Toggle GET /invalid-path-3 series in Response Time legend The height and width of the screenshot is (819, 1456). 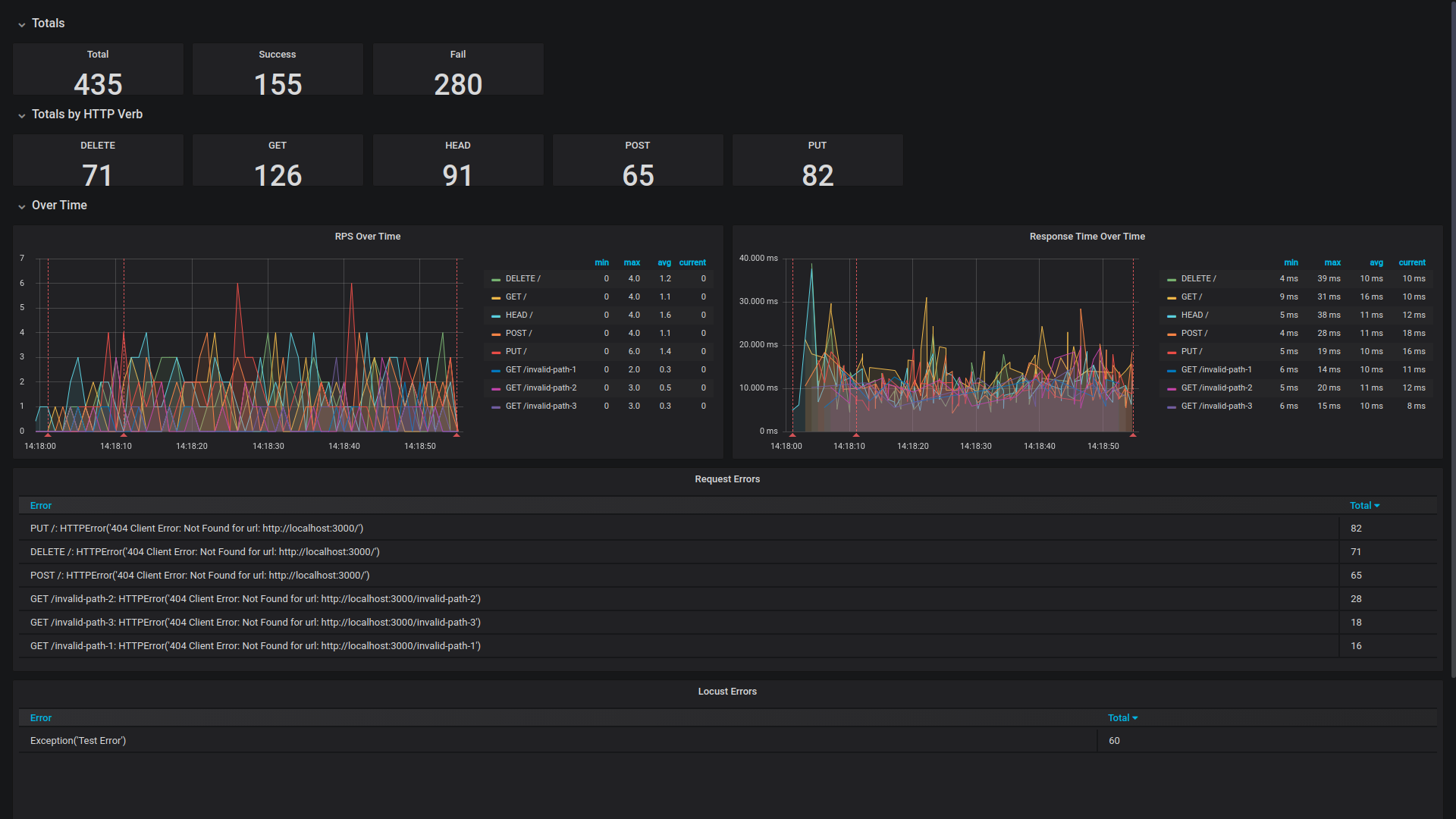point(1217,406)
